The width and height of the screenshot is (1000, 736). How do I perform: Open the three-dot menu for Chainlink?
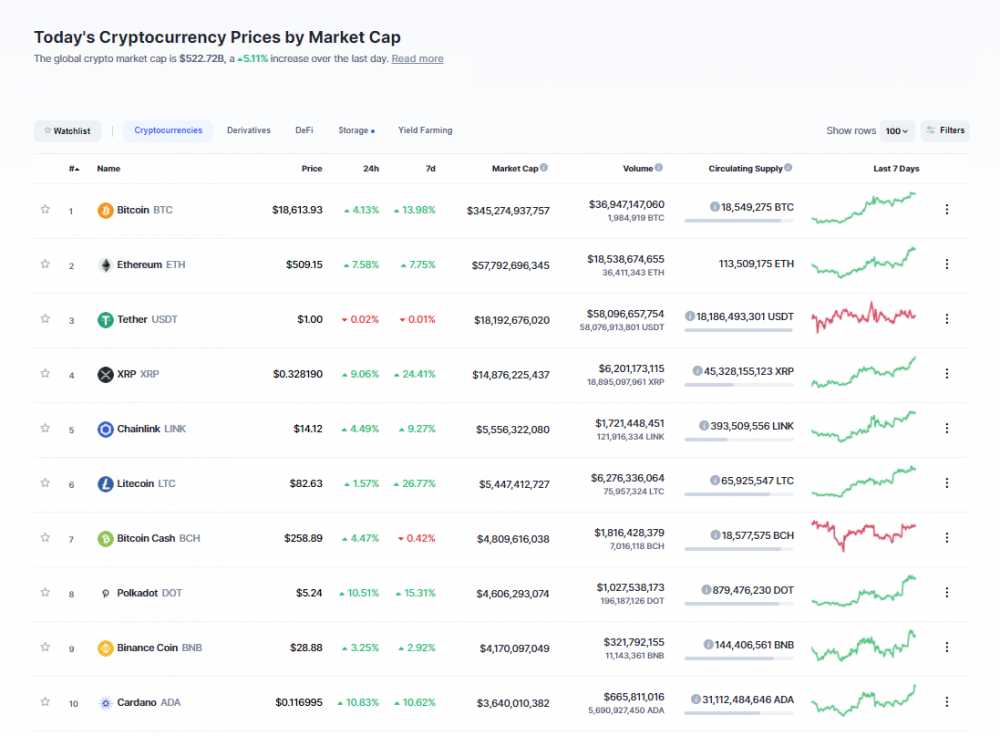(946, 429)
